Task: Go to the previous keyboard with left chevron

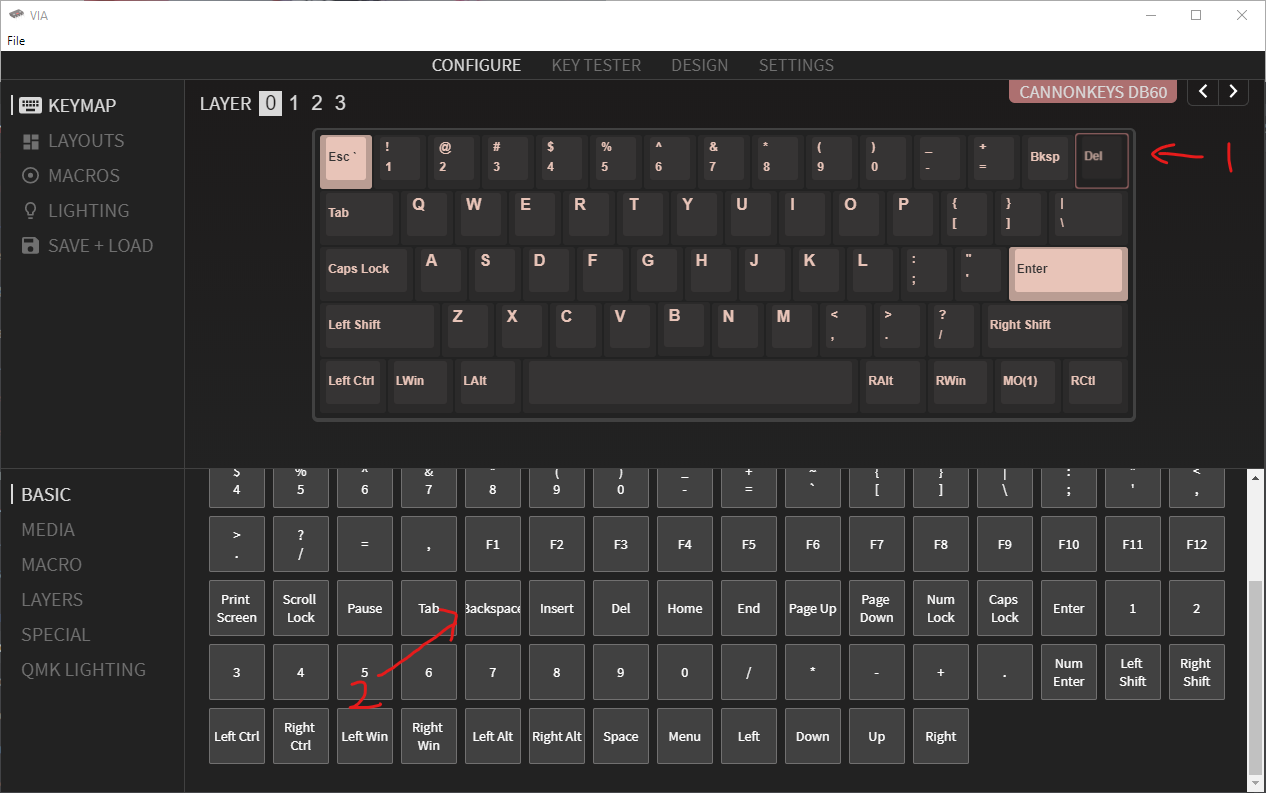Action: click(x=1203, y=92)
